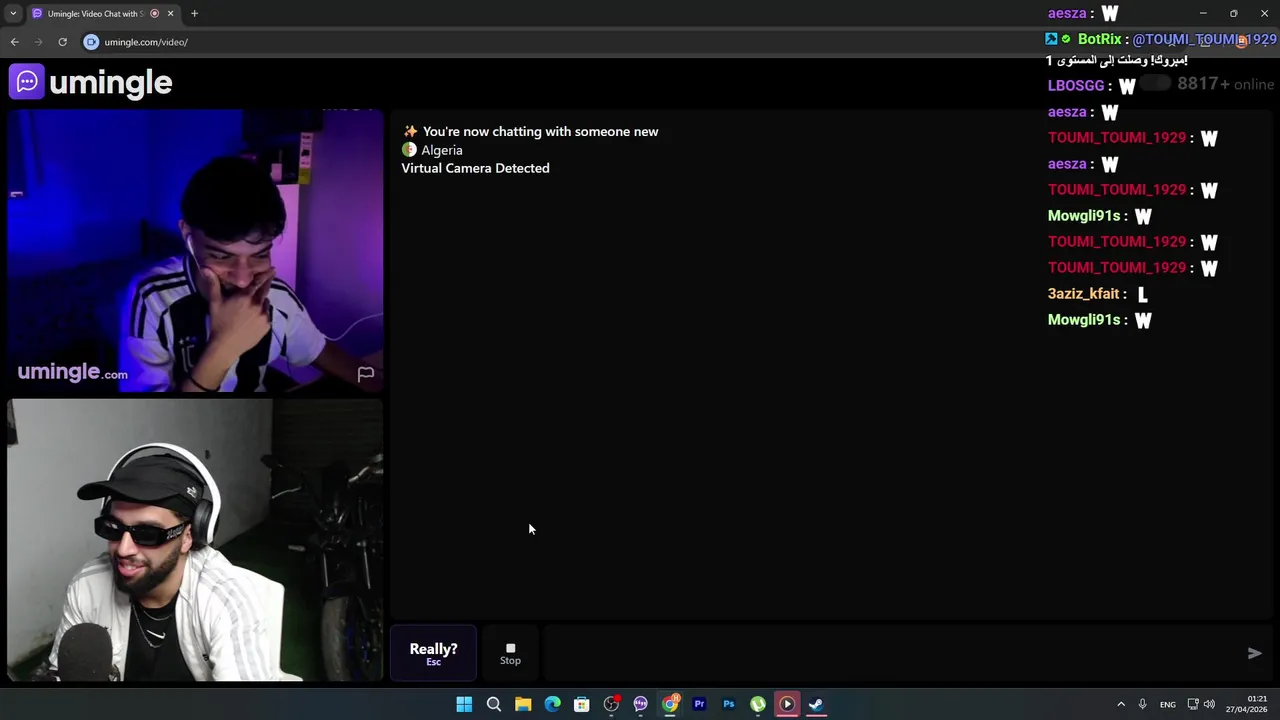Image resolution: width=1280 pixels, height=720 pixels.
Task: Open uTorrent from taskbar
Action: coord(758,704)
